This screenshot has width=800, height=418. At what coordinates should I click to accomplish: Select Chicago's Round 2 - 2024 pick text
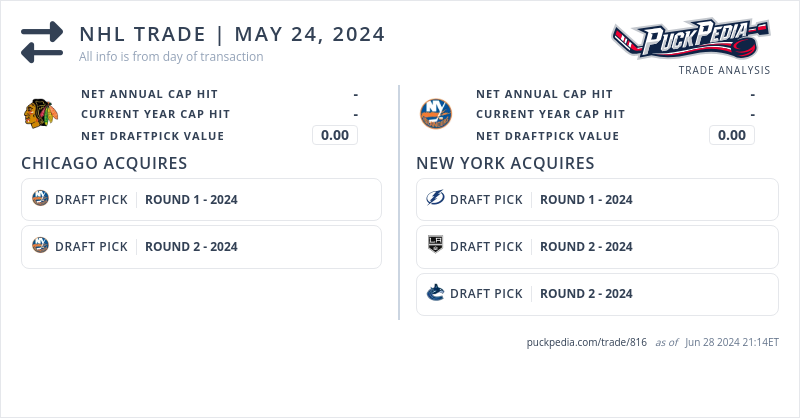click(x=191, y=246)
